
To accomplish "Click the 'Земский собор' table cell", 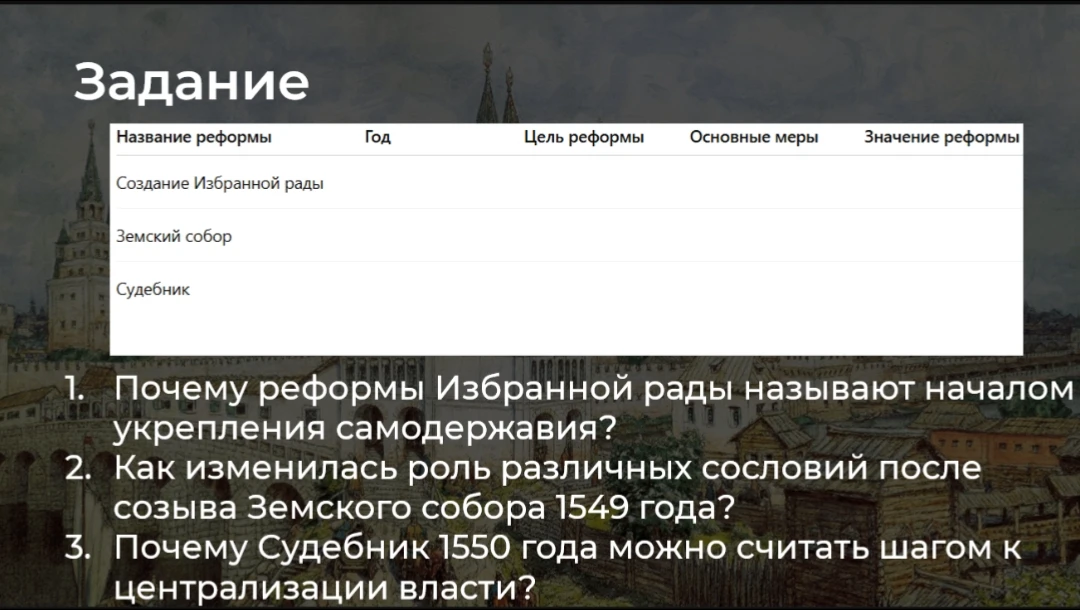I will point(174,236).
